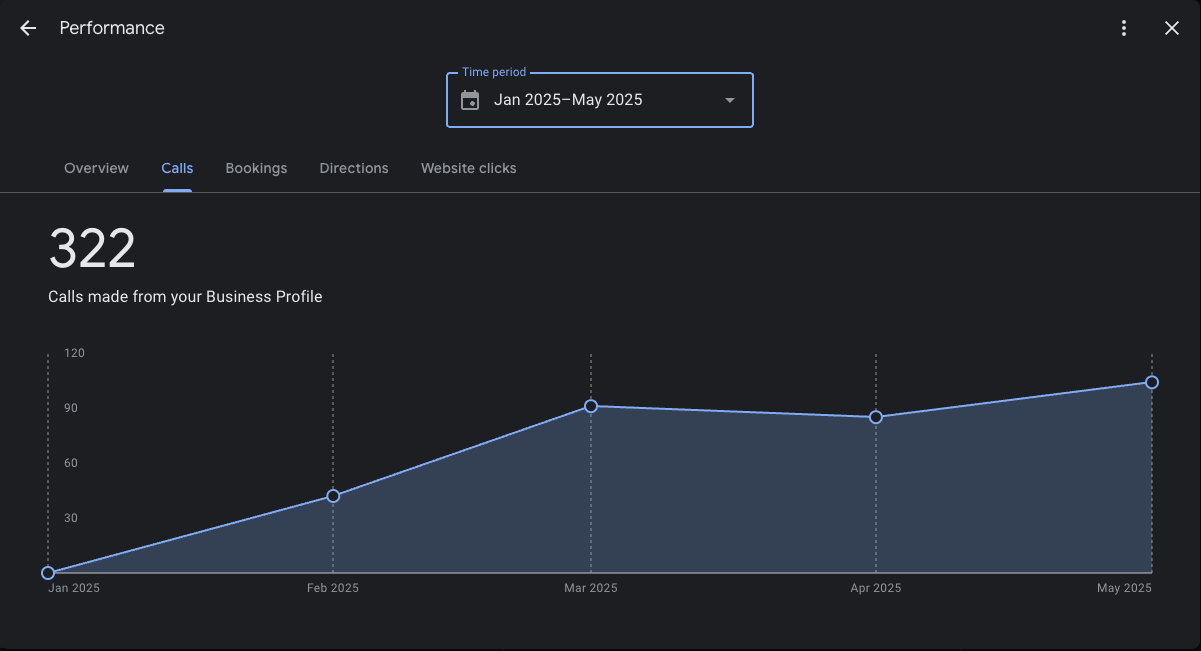Click the 90 y-axis label
Image resolution: width=1201 pixels, height=651 pixels.
(71, 408)
